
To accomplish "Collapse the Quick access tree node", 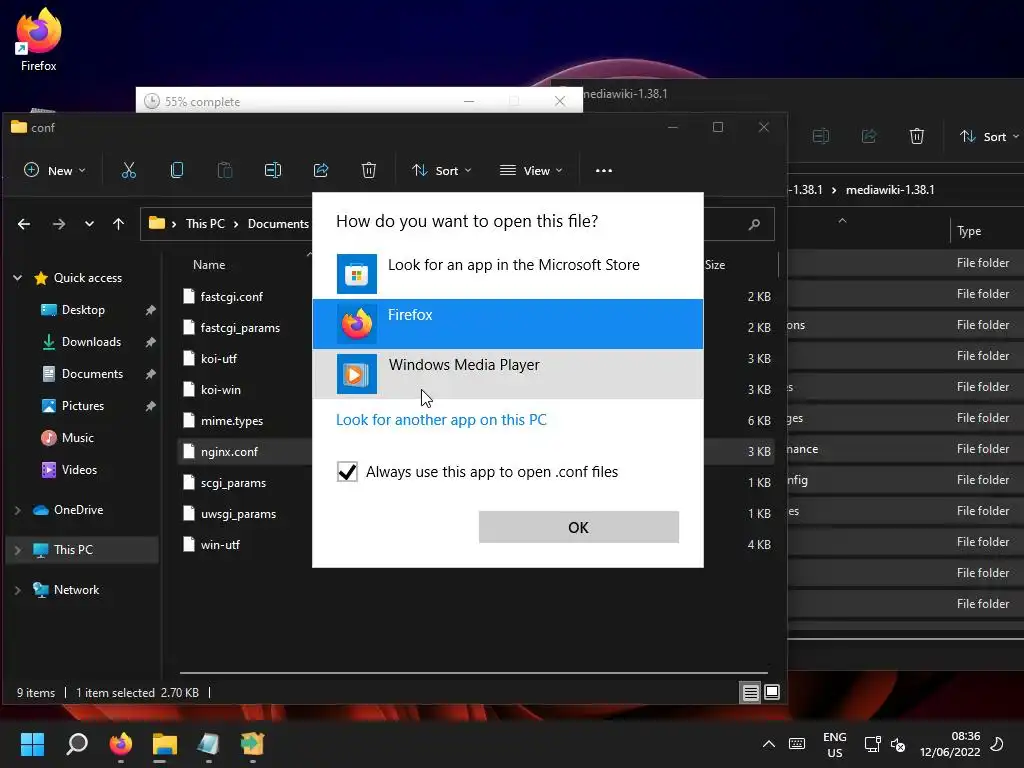I will point(18,278).
